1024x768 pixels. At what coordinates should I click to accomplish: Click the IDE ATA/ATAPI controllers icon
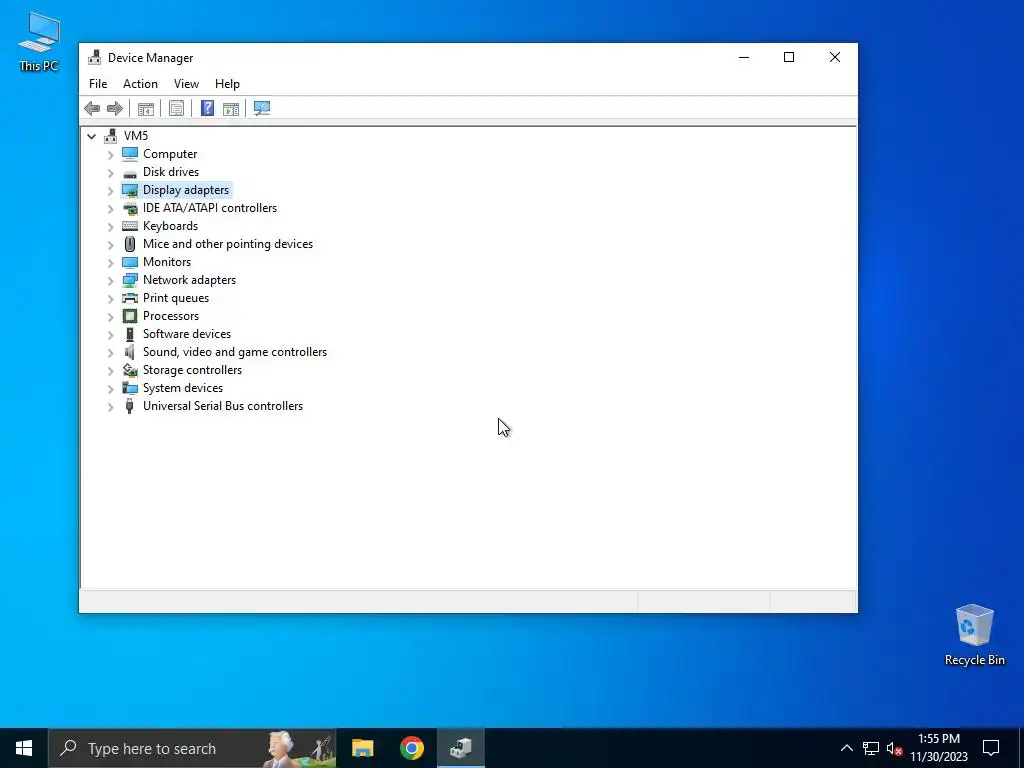click(130, 208)
